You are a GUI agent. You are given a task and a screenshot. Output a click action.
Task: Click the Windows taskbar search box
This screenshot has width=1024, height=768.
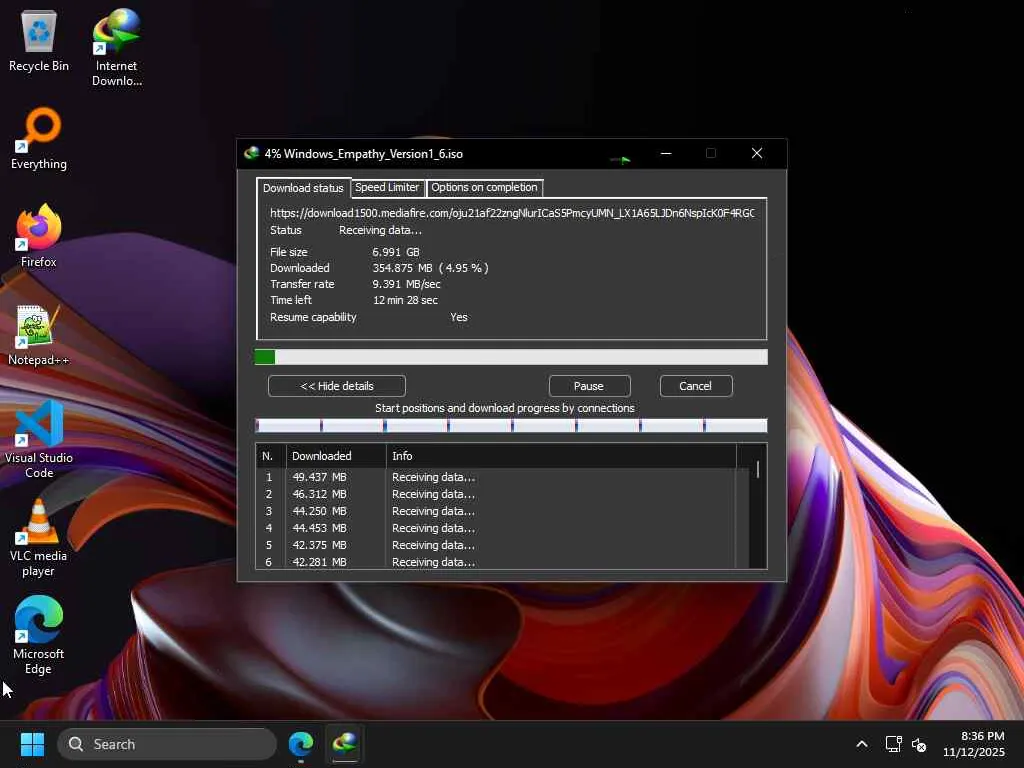click(x=167, y=744)
